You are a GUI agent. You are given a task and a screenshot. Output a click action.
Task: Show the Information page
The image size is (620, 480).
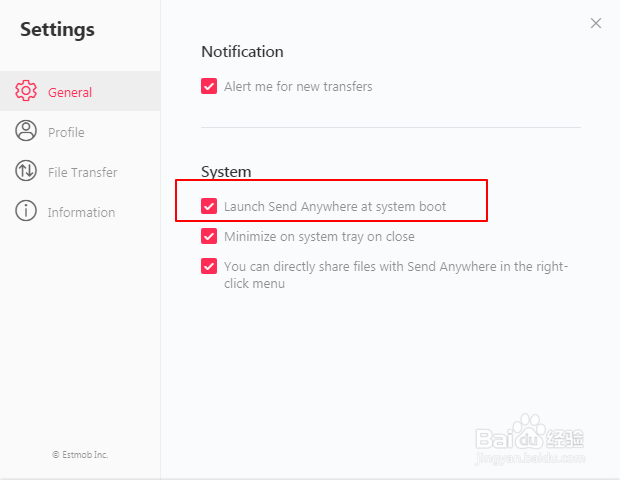pos(81,212)
